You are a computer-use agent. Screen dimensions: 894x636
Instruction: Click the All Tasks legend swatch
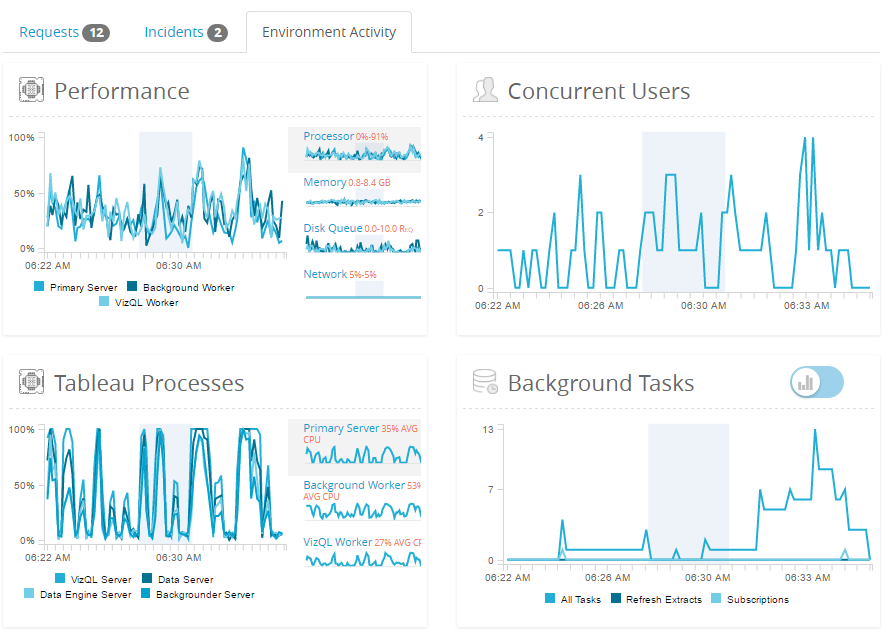pyautogui.click(x=550, y=598)
